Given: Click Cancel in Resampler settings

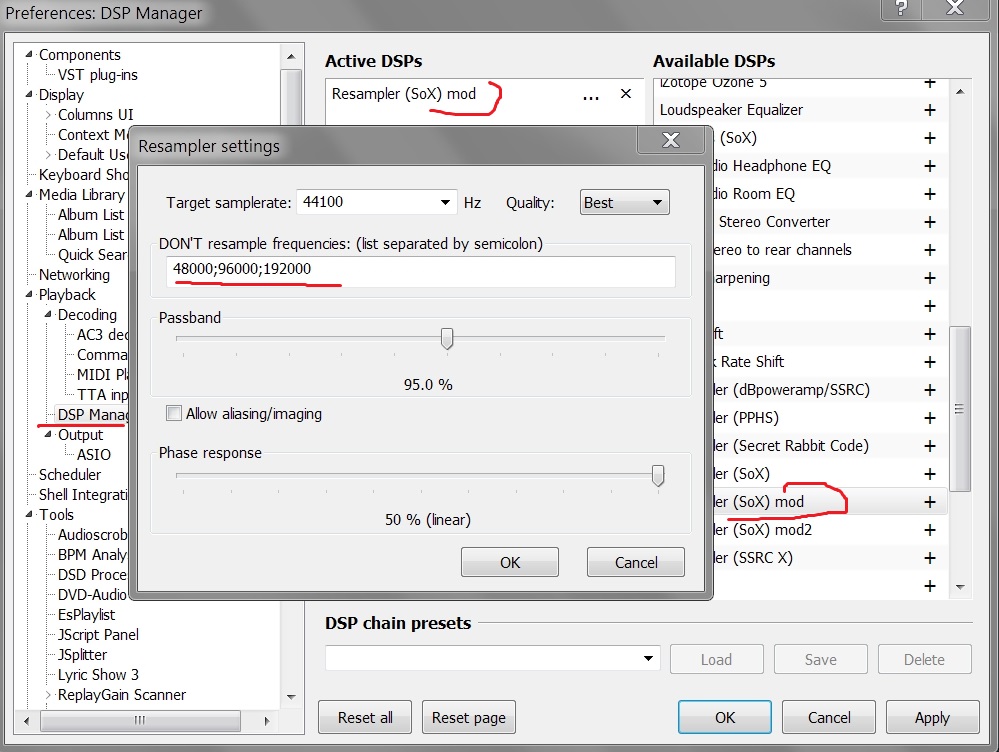Looking at the screenshot, I should point(636,562).
